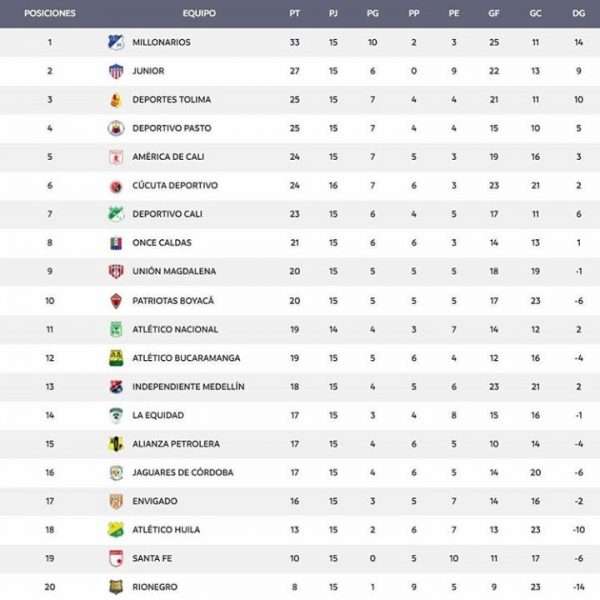
Task: Click the Once Caldas team name
Action: tap(162, 243)
